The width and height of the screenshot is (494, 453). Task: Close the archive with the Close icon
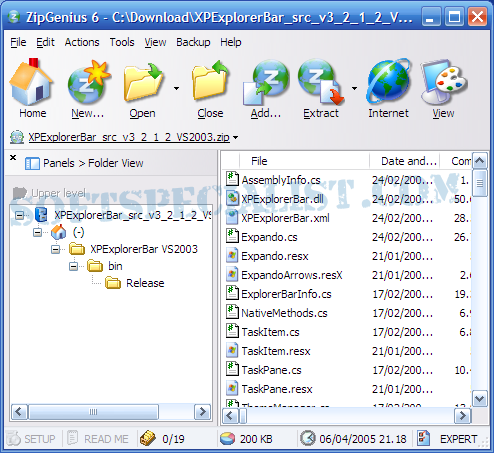point(210,81)
